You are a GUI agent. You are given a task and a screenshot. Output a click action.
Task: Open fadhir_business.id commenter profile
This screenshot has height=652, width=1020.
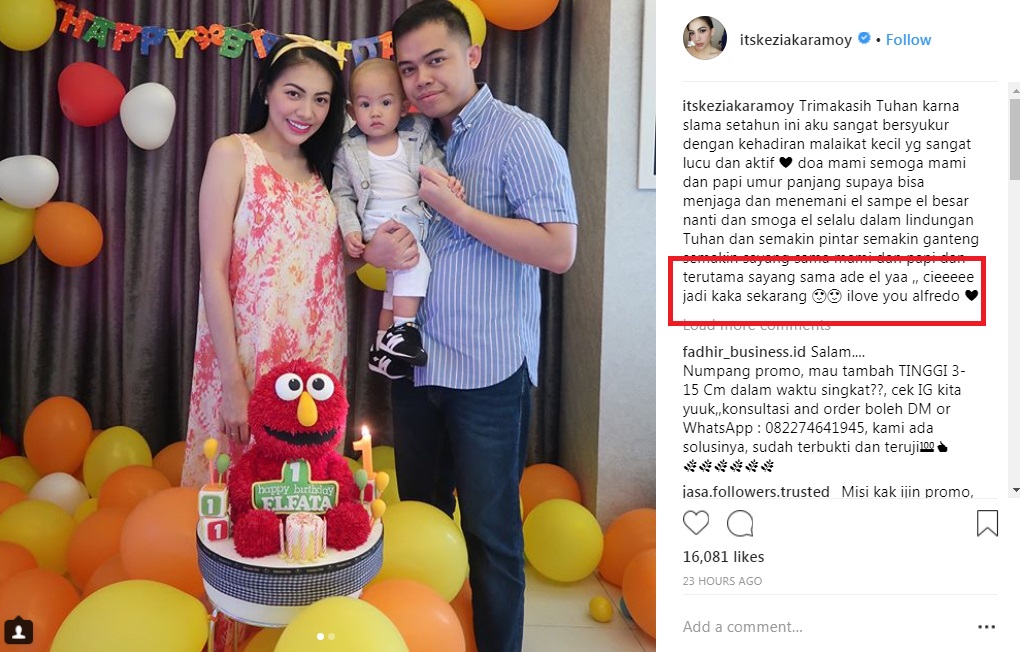pos(744,352)
